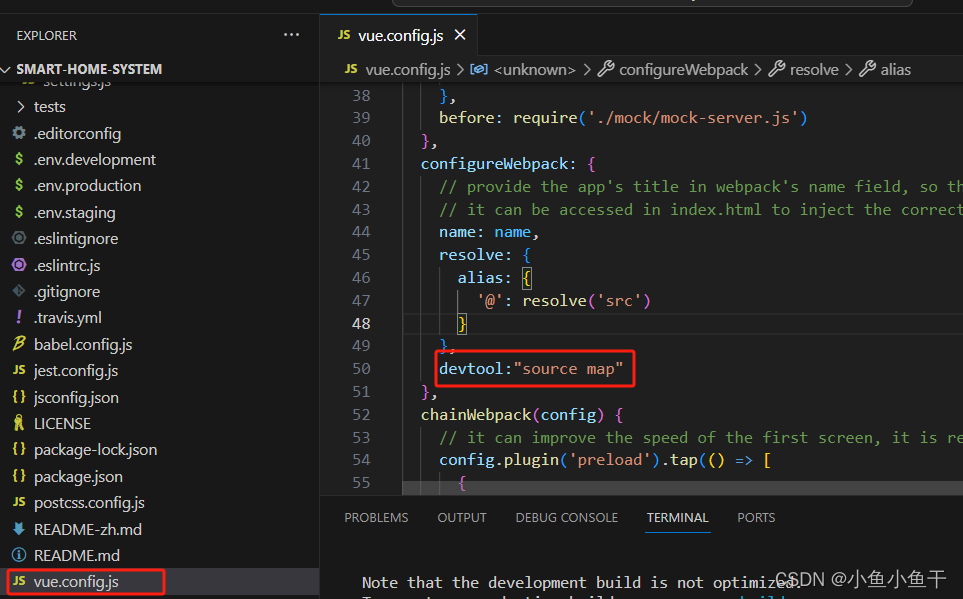Screen dimensions: 963x599
Task: Click the before: require mock-server line
Action: click(623, 117)
